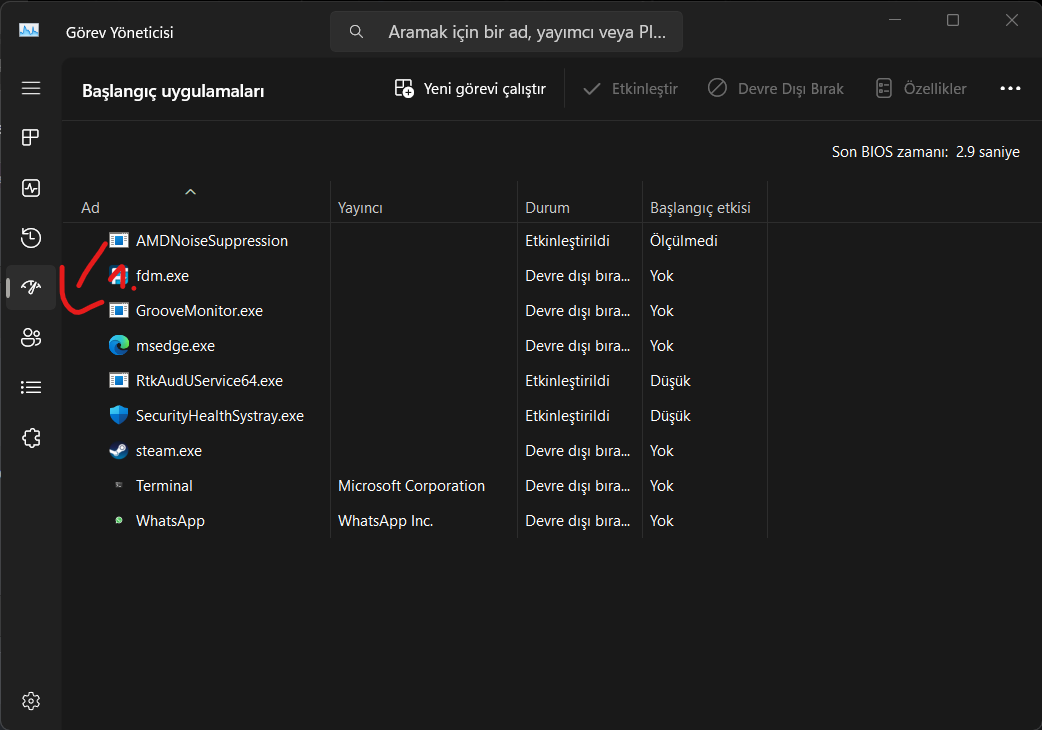This screenshot has width=1042, height=730.
Task: Select the steam.exe row
Action: point(169,451)
